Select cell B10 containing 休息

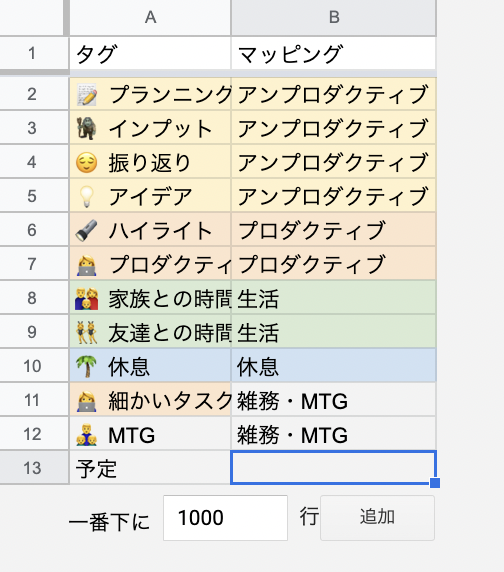pyautogui.click(x=334, y=366)
